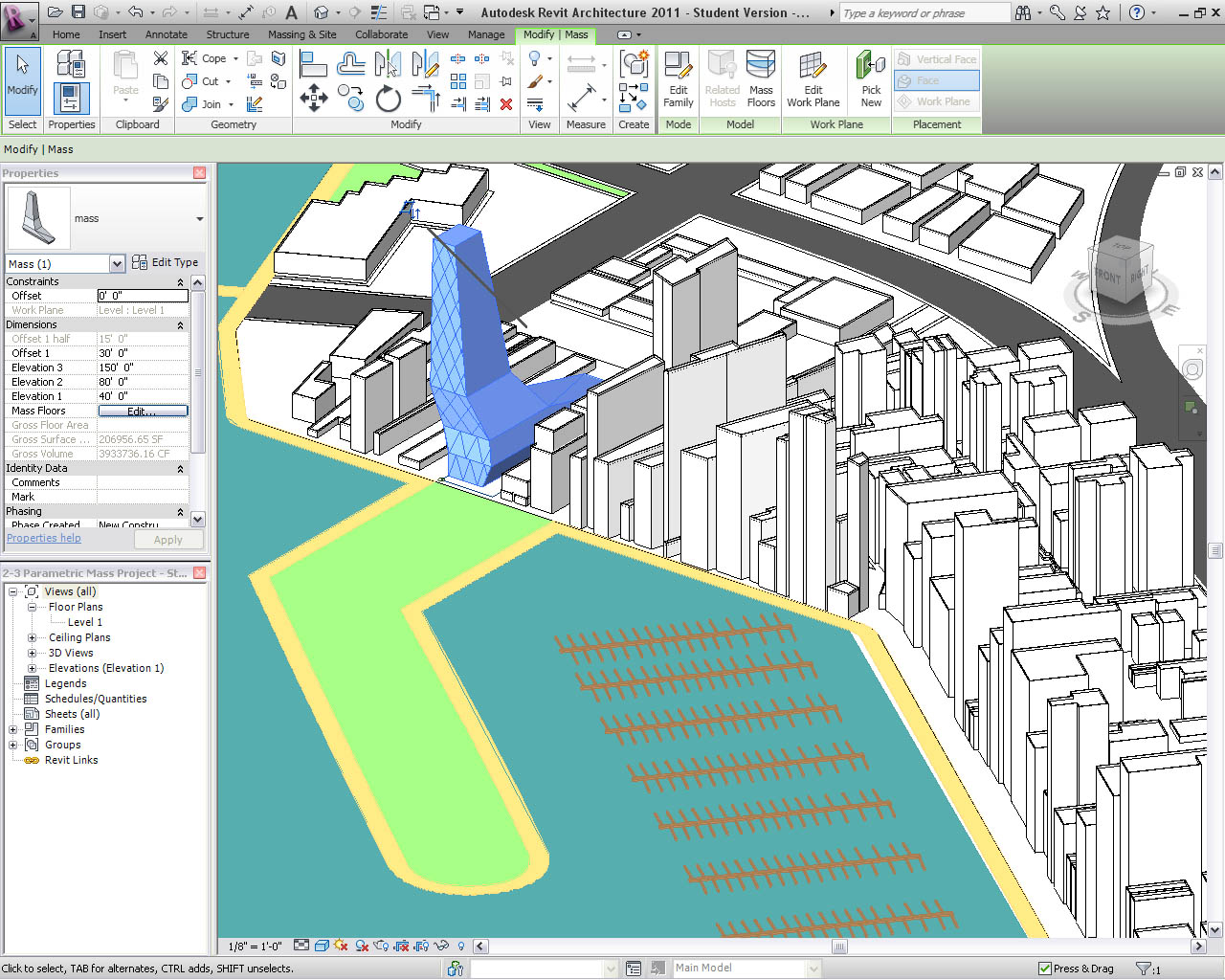Switch to the Annotate tab
Screen dimensions: 1225x980
tap(167, 34)
